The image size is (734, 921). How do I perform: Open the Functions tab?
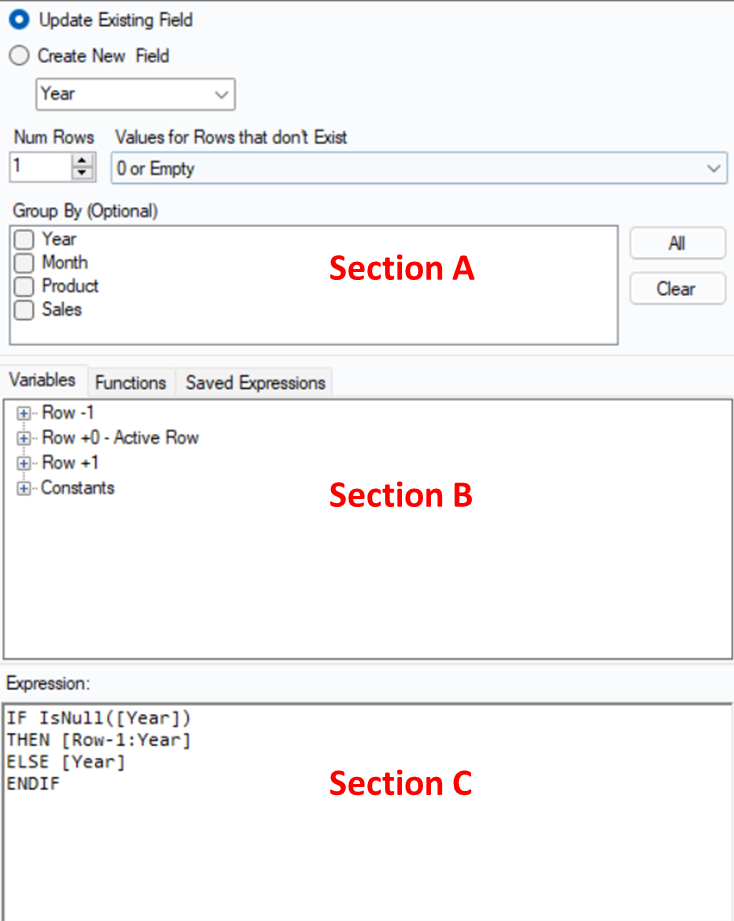(x=130, y=382)
